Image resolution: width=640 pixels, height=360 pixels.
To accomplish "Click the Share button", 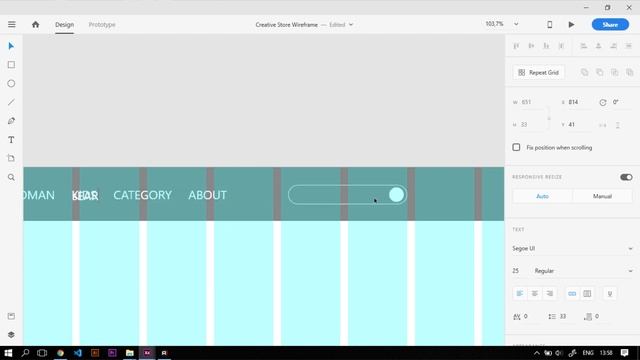I will click(610, 24).
